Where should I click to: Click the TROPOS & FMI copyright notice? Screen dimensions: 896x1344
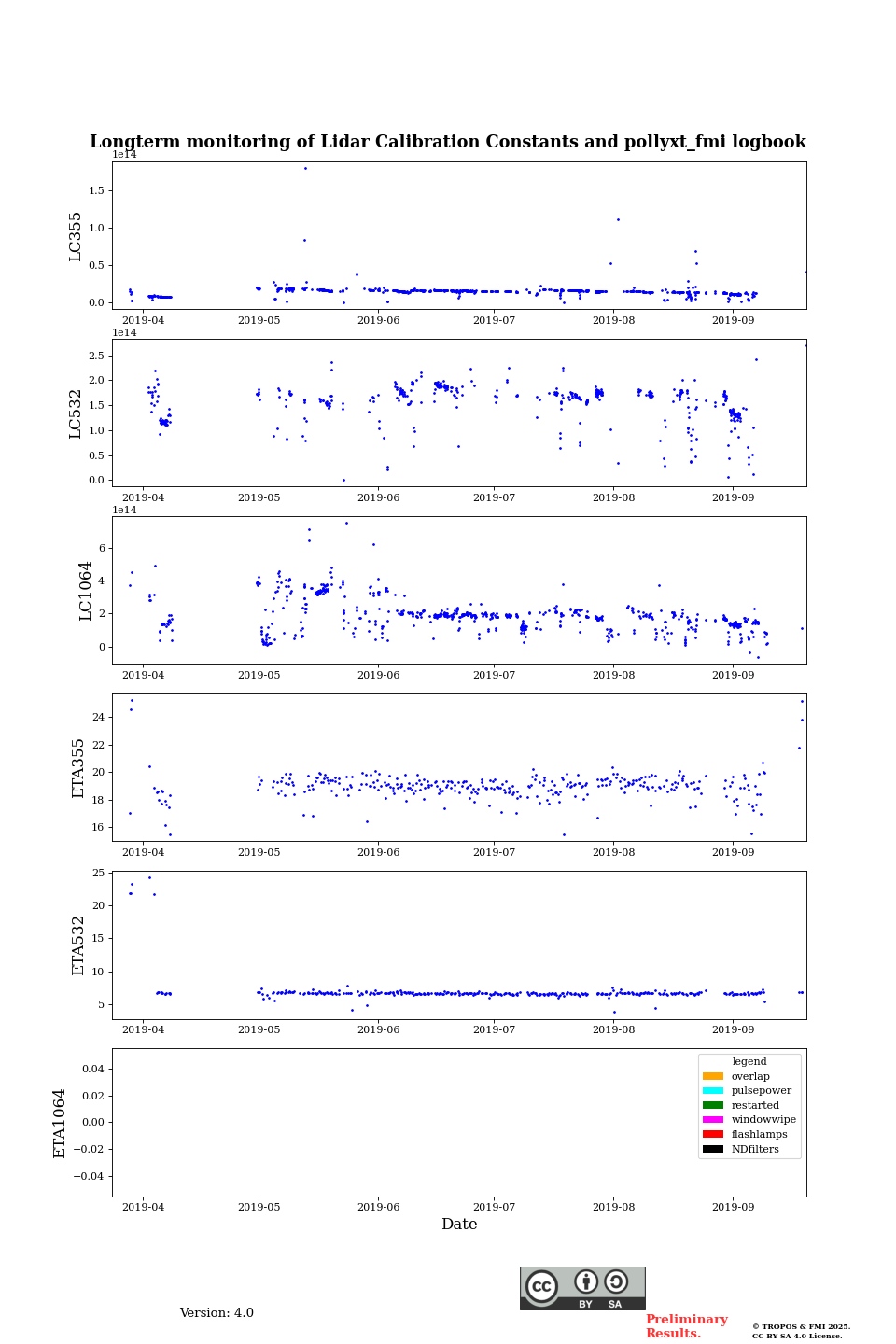click(x=801, y=1331)
